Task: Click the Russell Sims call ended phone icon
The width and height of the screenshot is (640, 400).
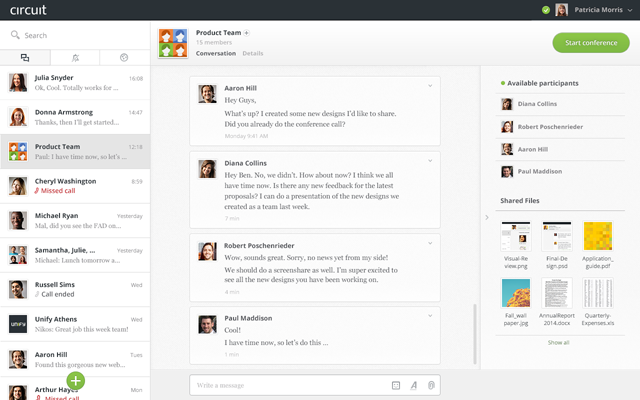Action: 37,294
